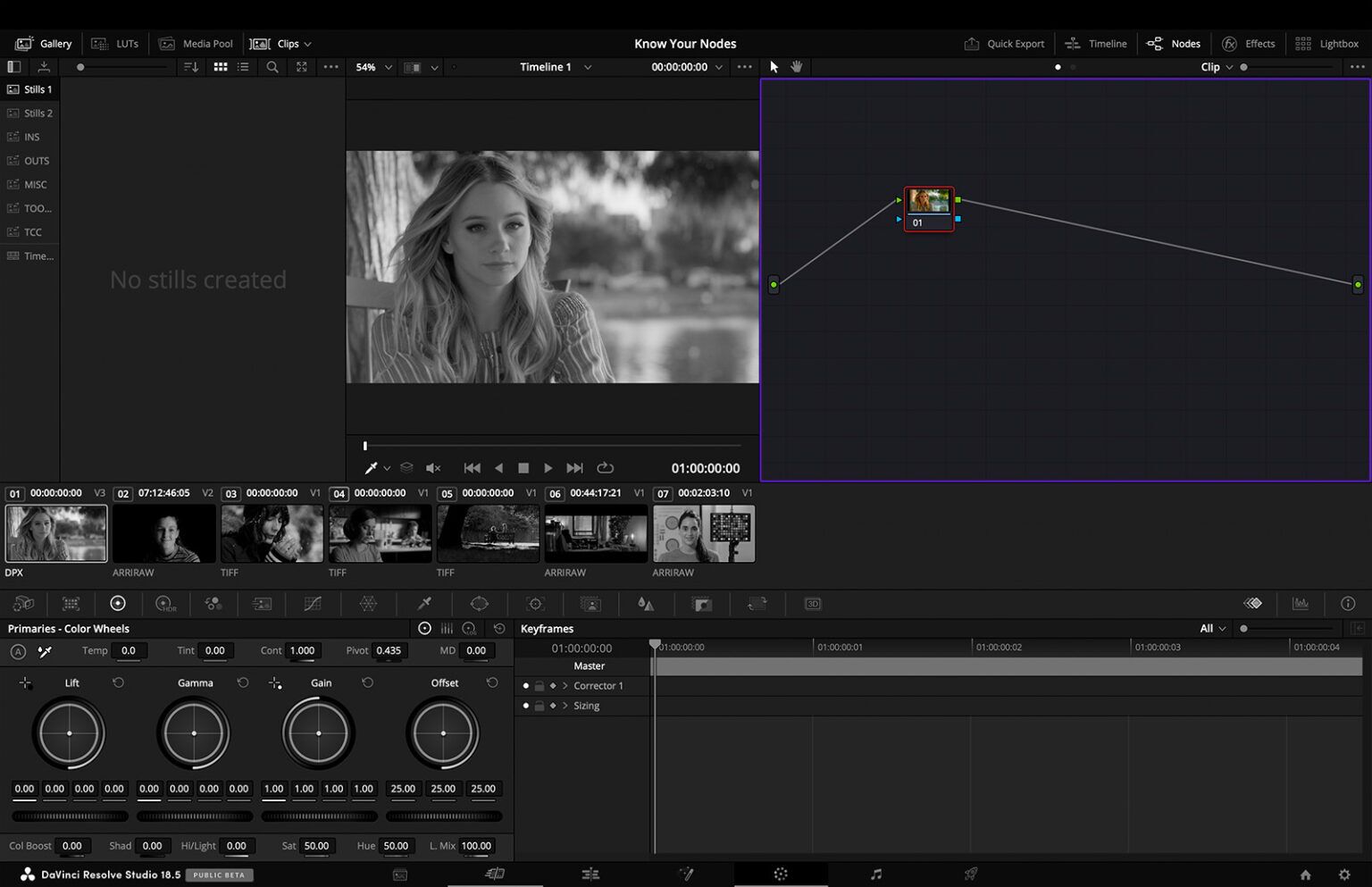Click the Quick Export button
This screenshot has width=1372, height=887.
[1004, 43]
